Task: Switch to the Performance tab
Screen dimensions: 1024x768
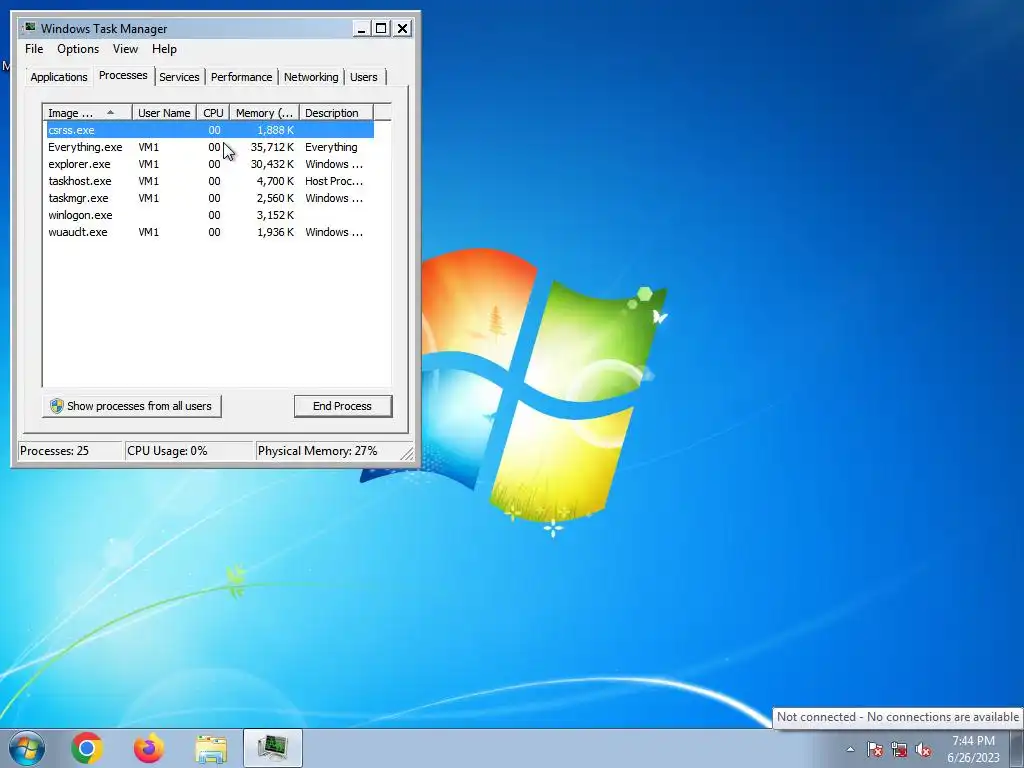Action: (x=241, y=77)
